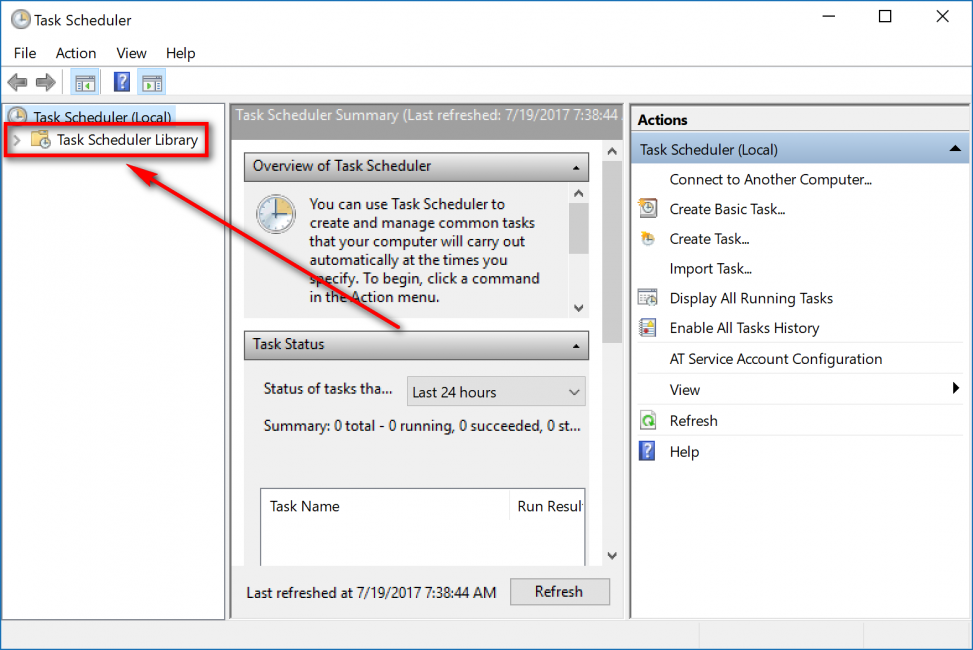This screenshot has height=650, width=973.
Task: Click the View action text in Actions pane
Action: pyautogui.click(x=684, y=390)
